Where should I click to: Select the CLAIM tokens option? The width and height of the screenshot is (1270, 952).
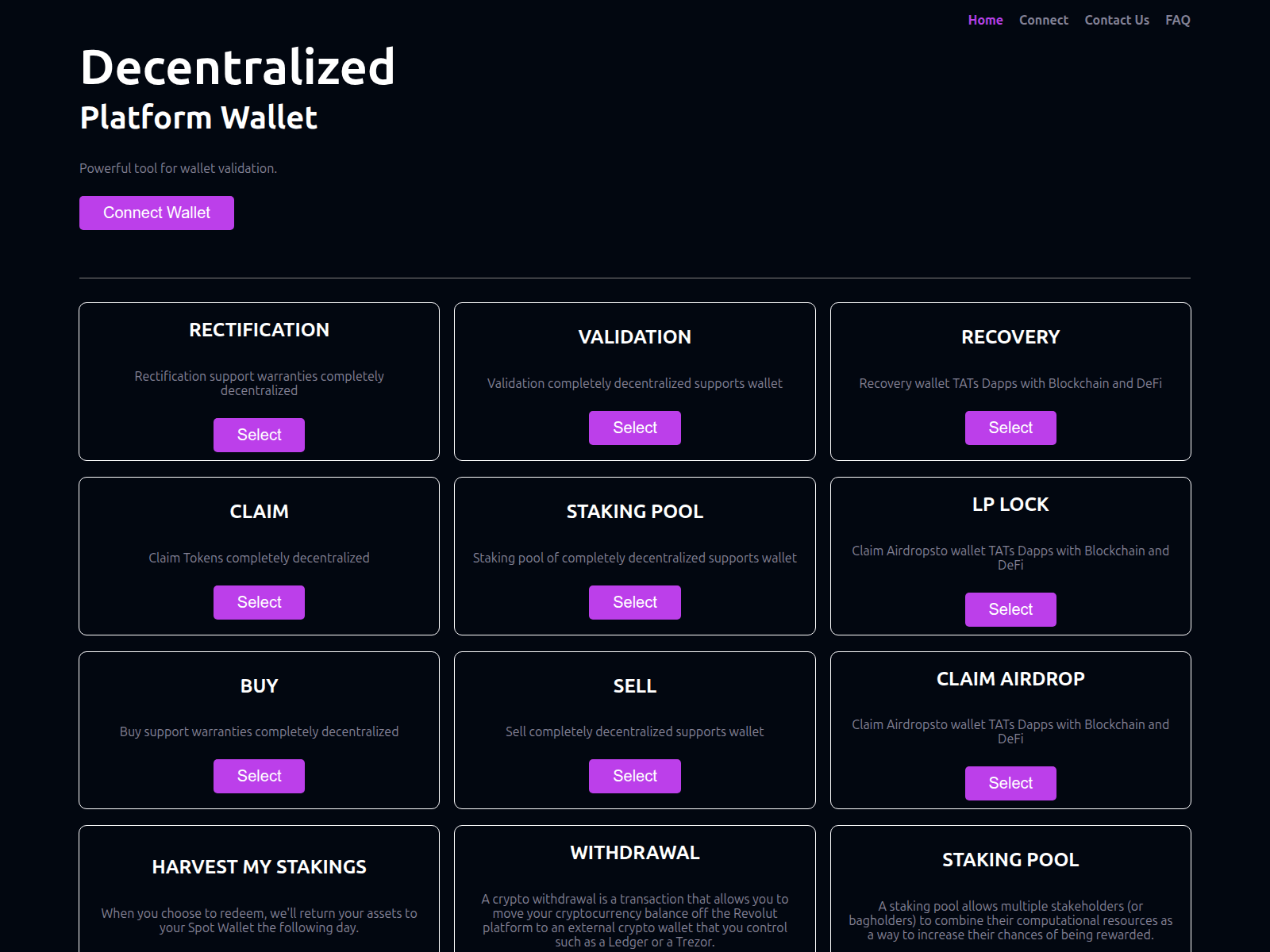(259, 602)
